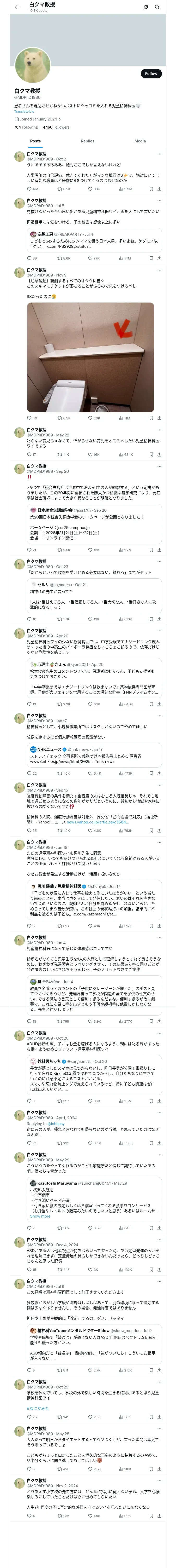Open the 4,160 Followers list

[x=56, y=127]
